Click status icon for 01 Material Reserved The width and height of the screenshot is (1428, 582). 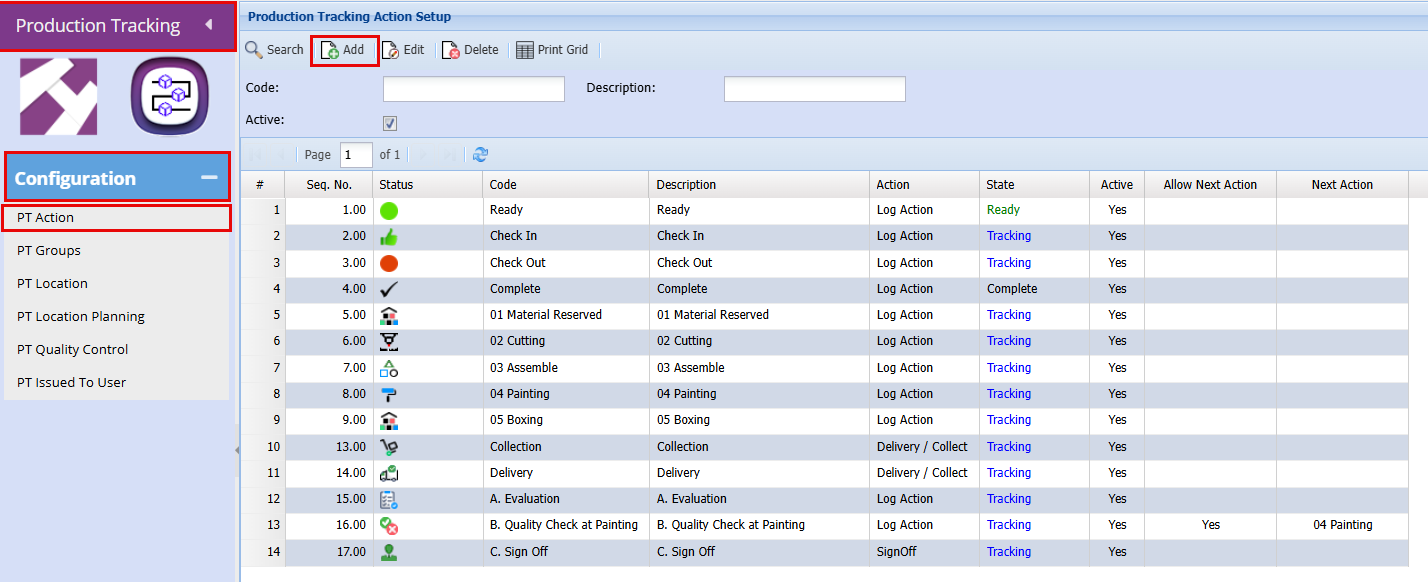[389, 315]
